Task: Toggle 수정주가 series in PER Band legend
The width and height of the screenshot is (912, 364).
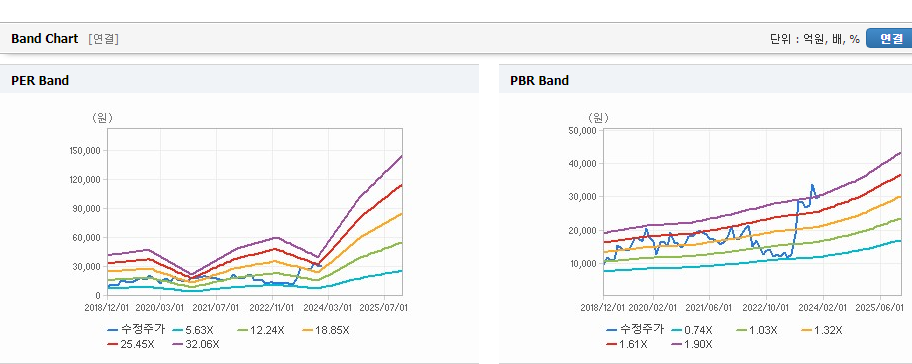Action: click(x=136, y=330)
